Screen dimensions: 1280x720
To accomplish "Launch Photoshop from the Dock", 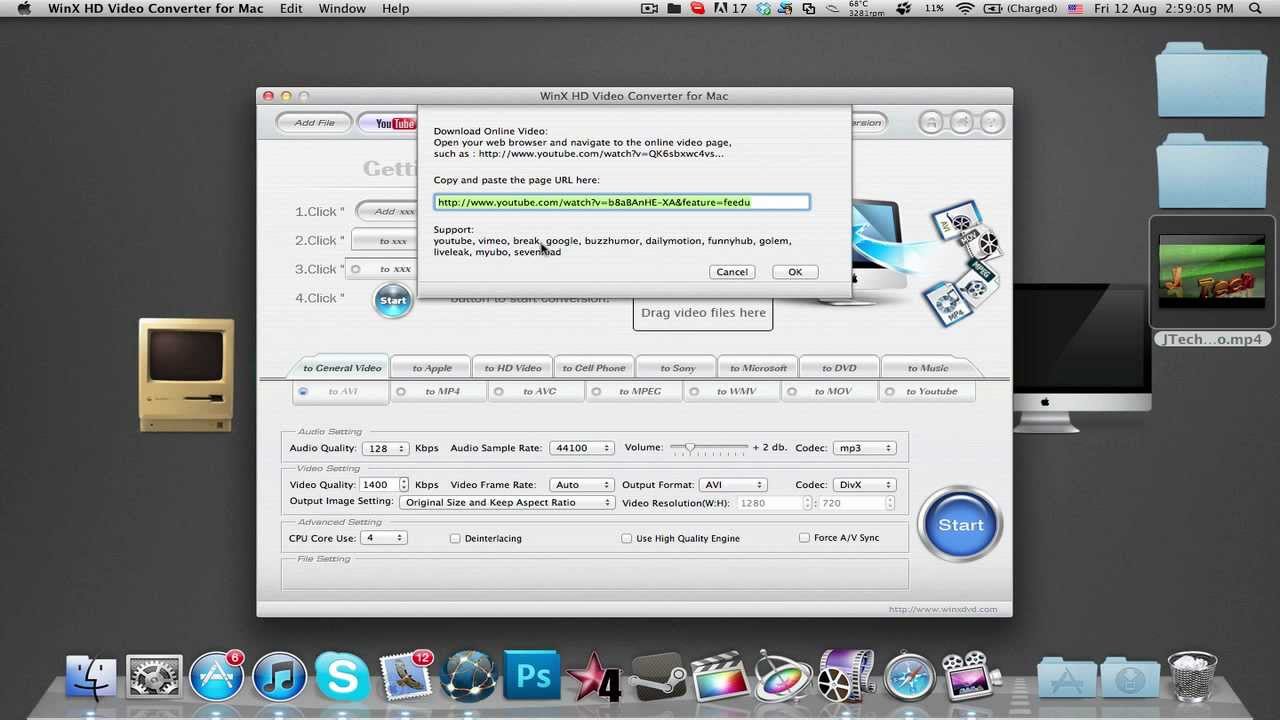I will click(532, 677).
